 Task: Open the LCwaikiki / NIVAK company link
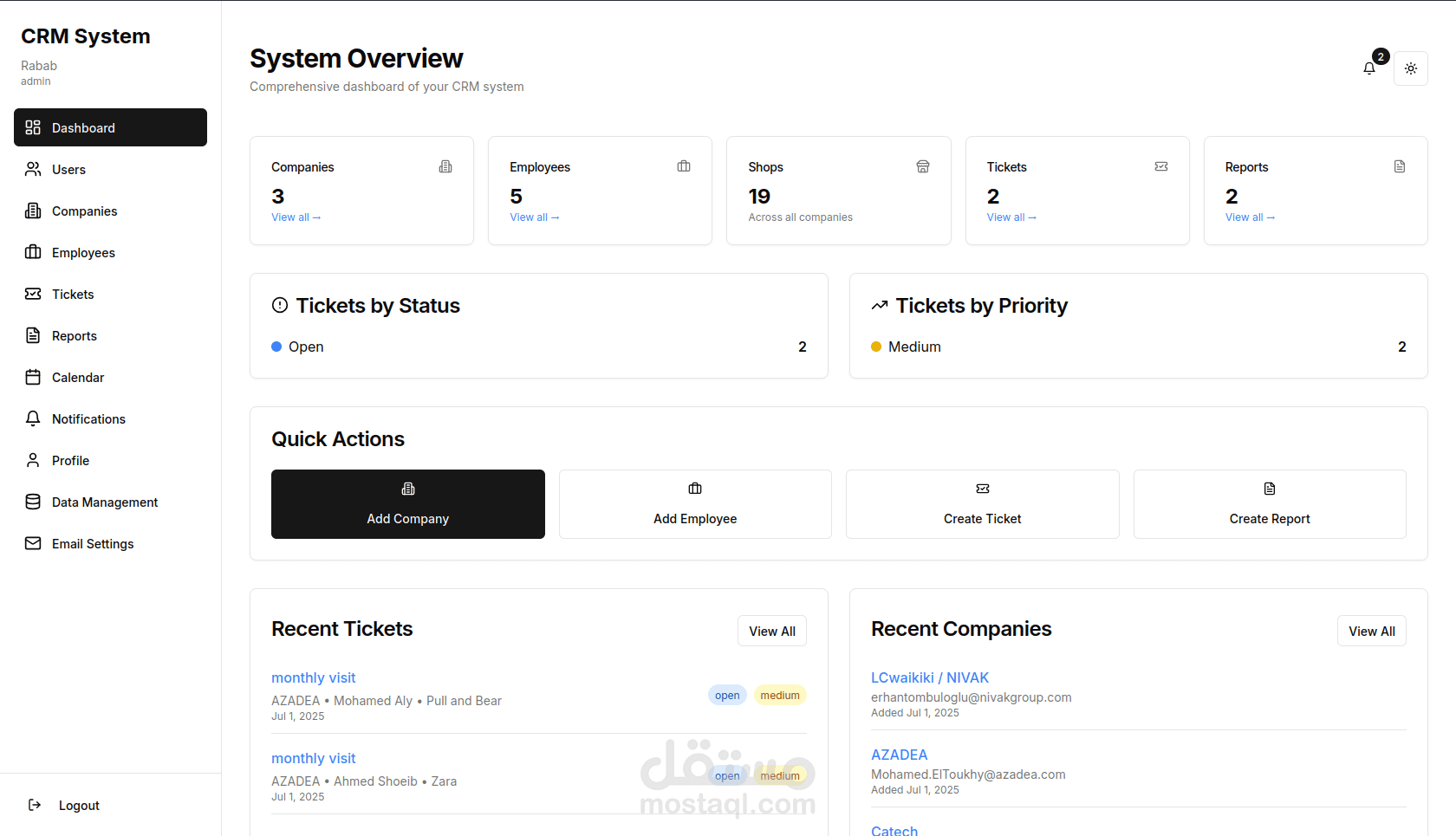coord(930,677)
